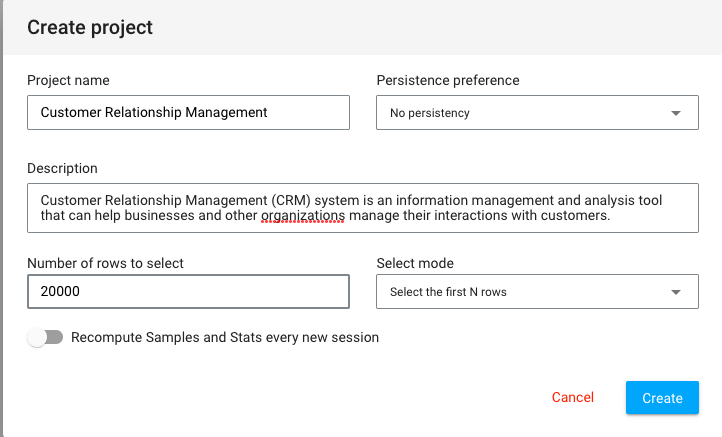Click the blue Create button
This screenshot has height=437, width=722.
[662, 398]
